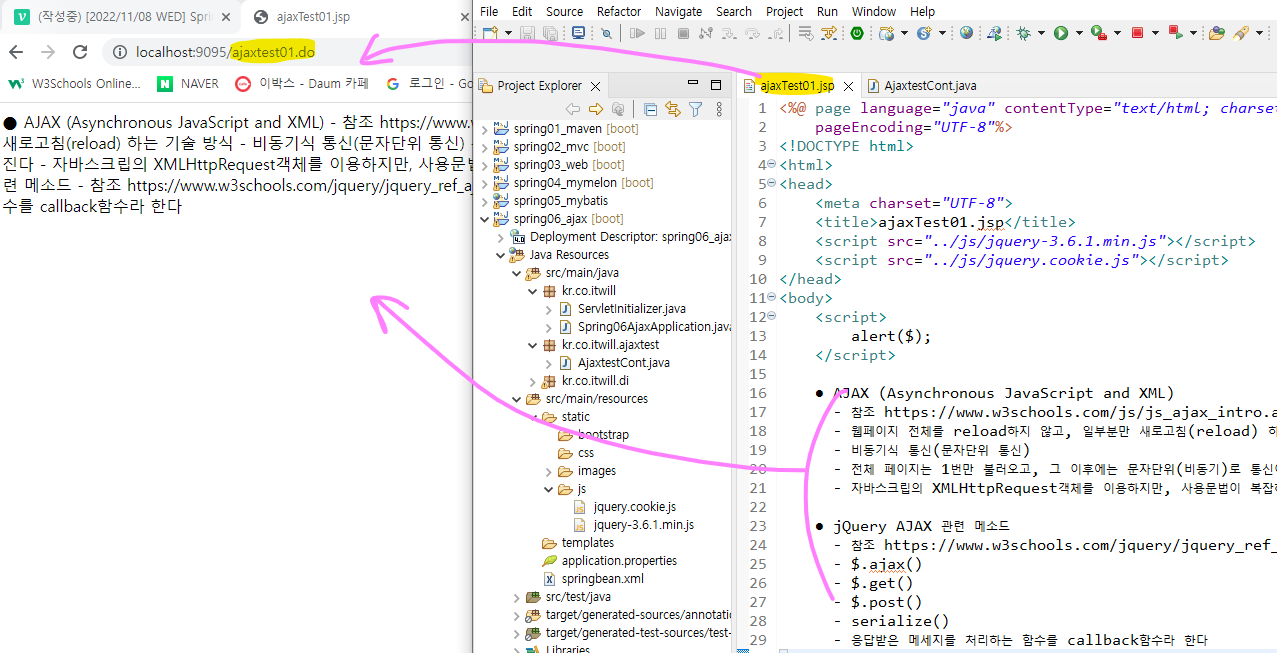
Task: Collapse the spring06_ajax project
Action: (x=486, y=219)
